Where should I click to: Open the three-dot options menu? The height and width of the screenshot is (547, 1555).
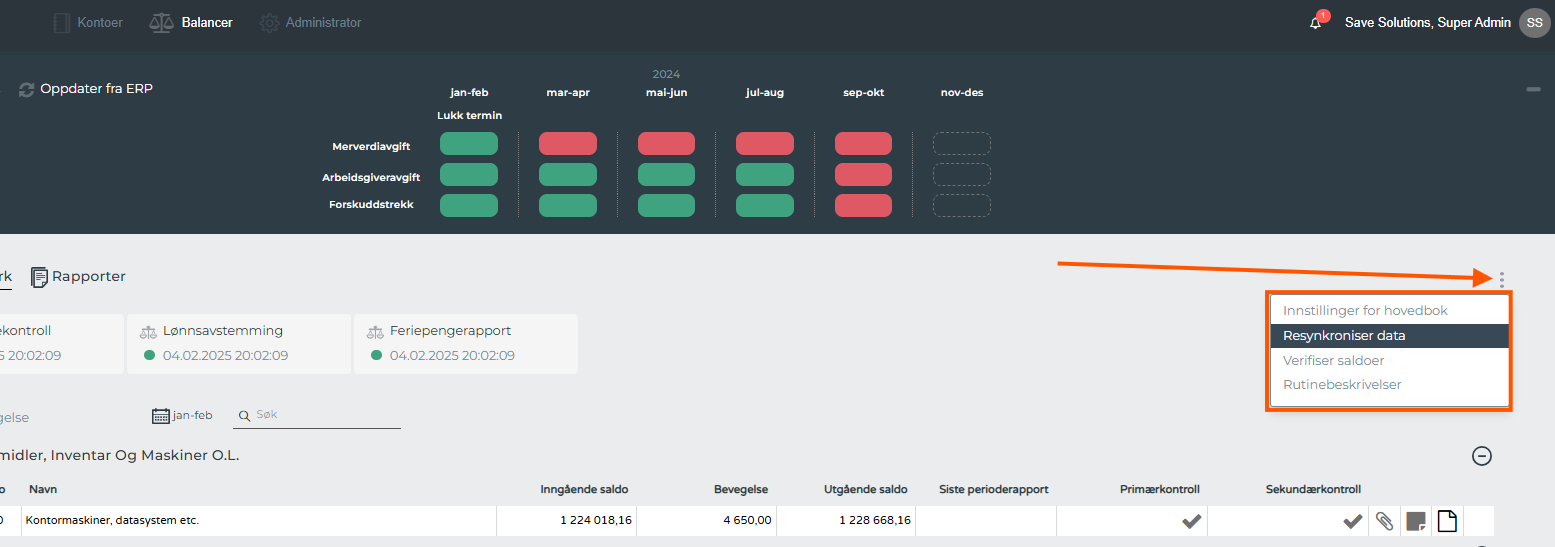coord(1501,280)
